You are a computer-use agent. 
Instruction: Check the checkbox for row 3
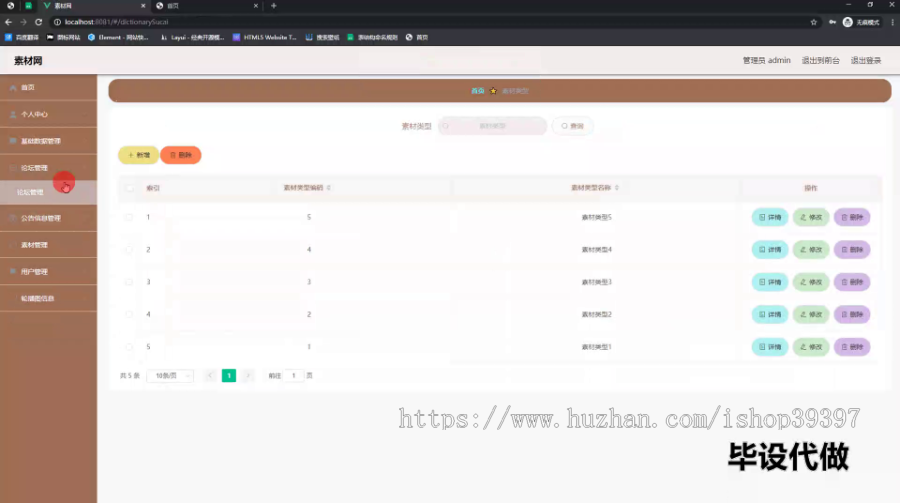pos(130,282)
